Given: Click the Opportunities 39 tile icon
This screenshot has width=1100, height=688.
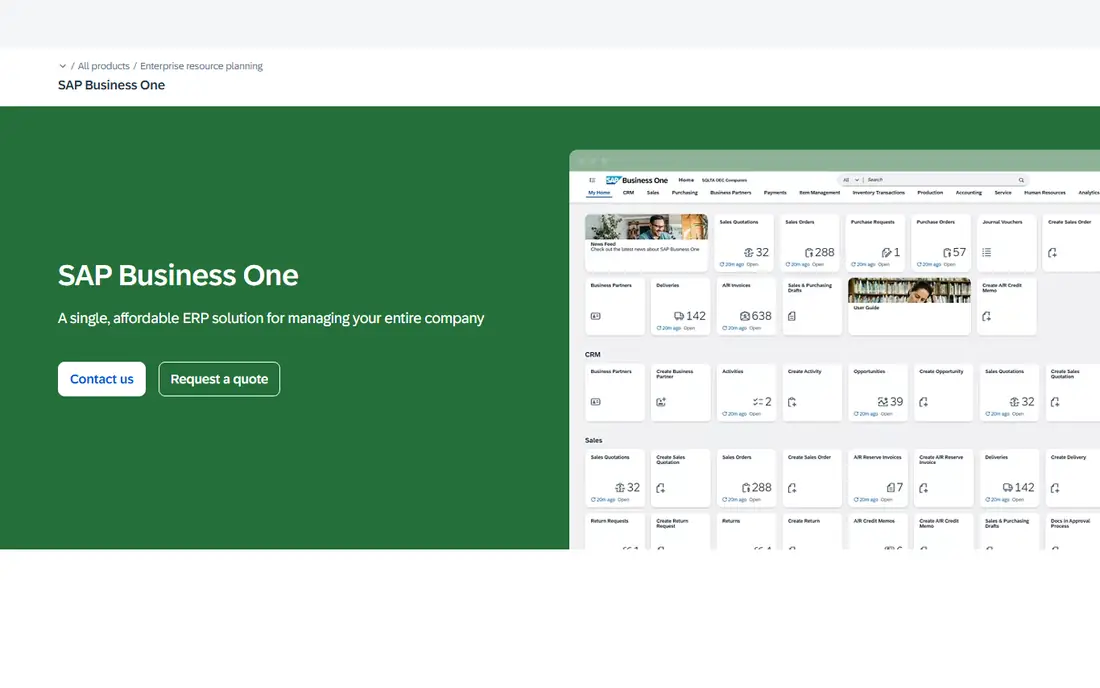Looking at the screenshot, I should click(x=883, y=402).
